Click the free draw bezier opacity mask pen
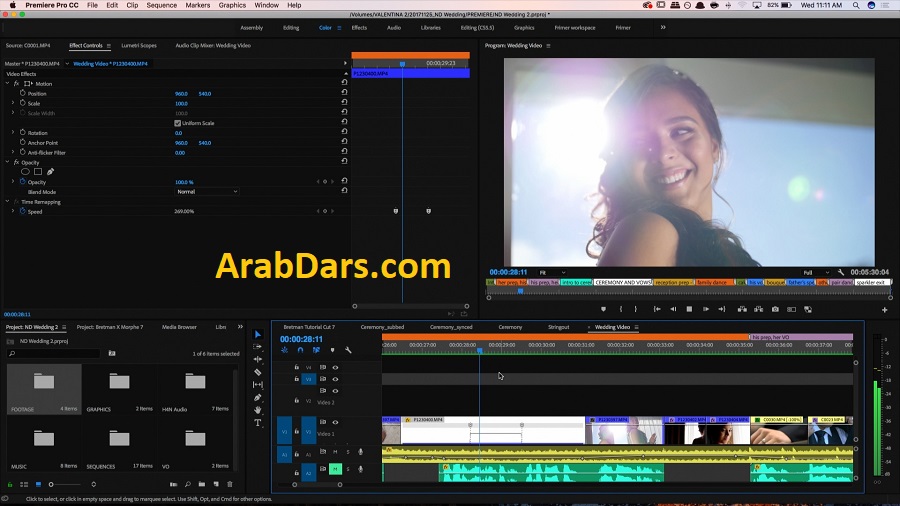 51,172
